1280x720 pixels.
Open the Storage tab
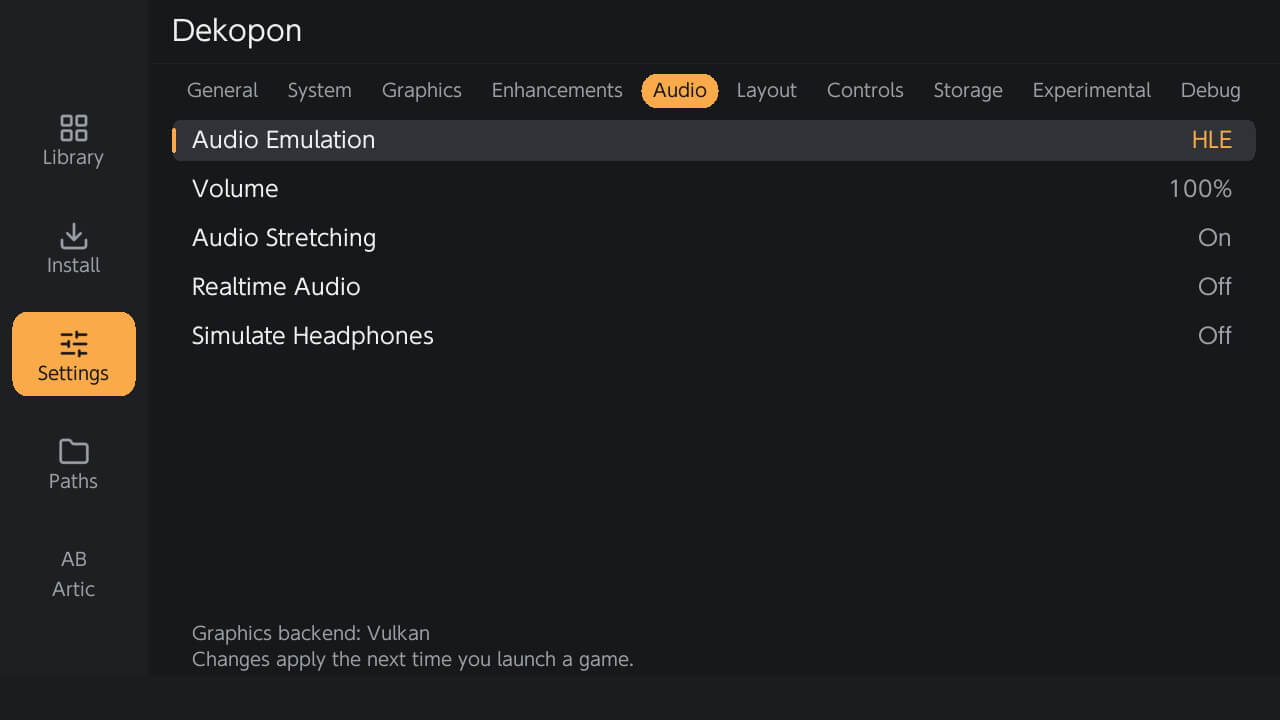point(968,91)
